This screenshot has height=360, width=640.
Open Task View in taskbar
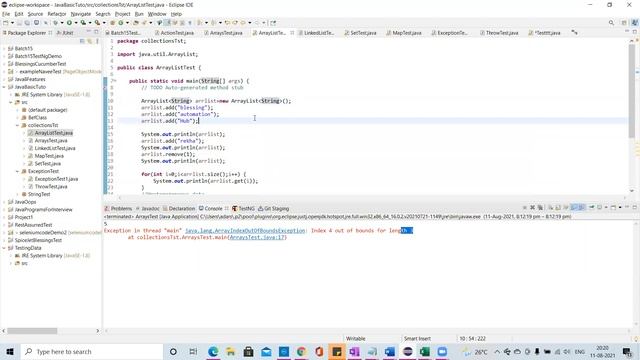[193, 351]
